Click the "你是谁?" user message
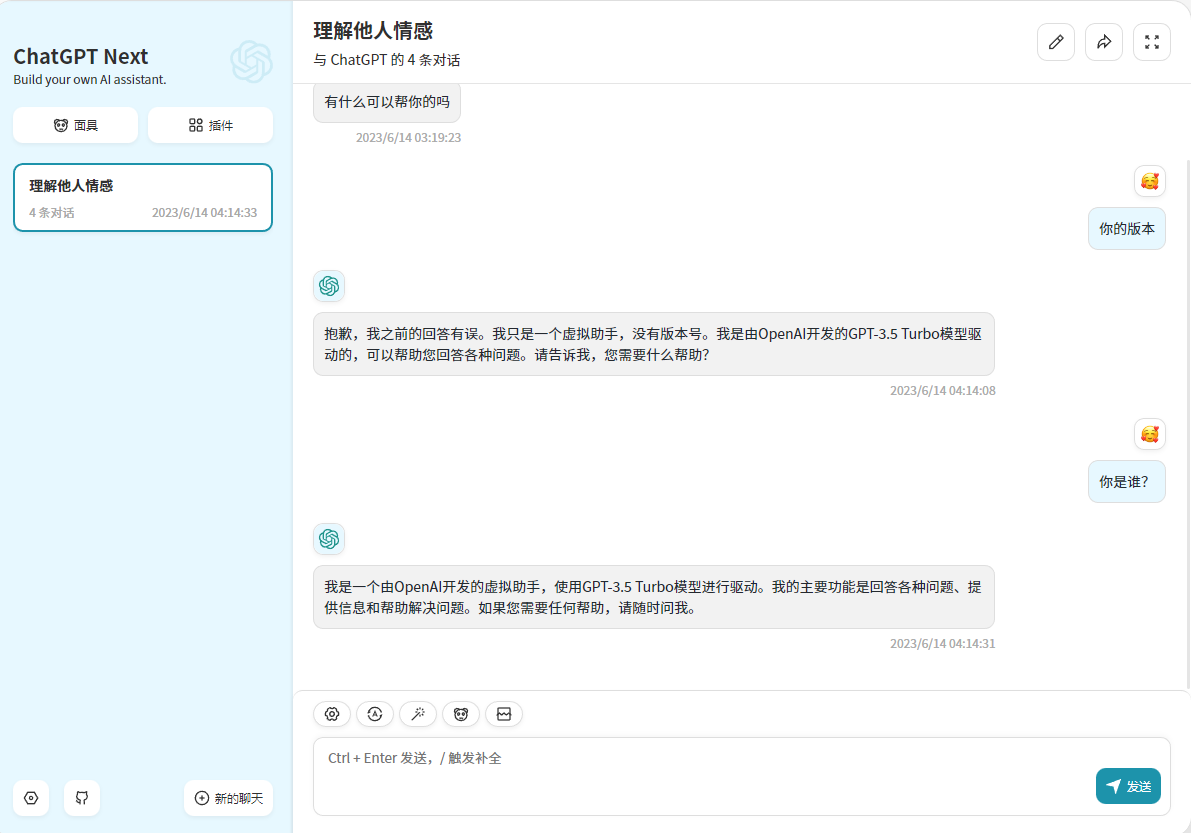 coord(1126,481)
